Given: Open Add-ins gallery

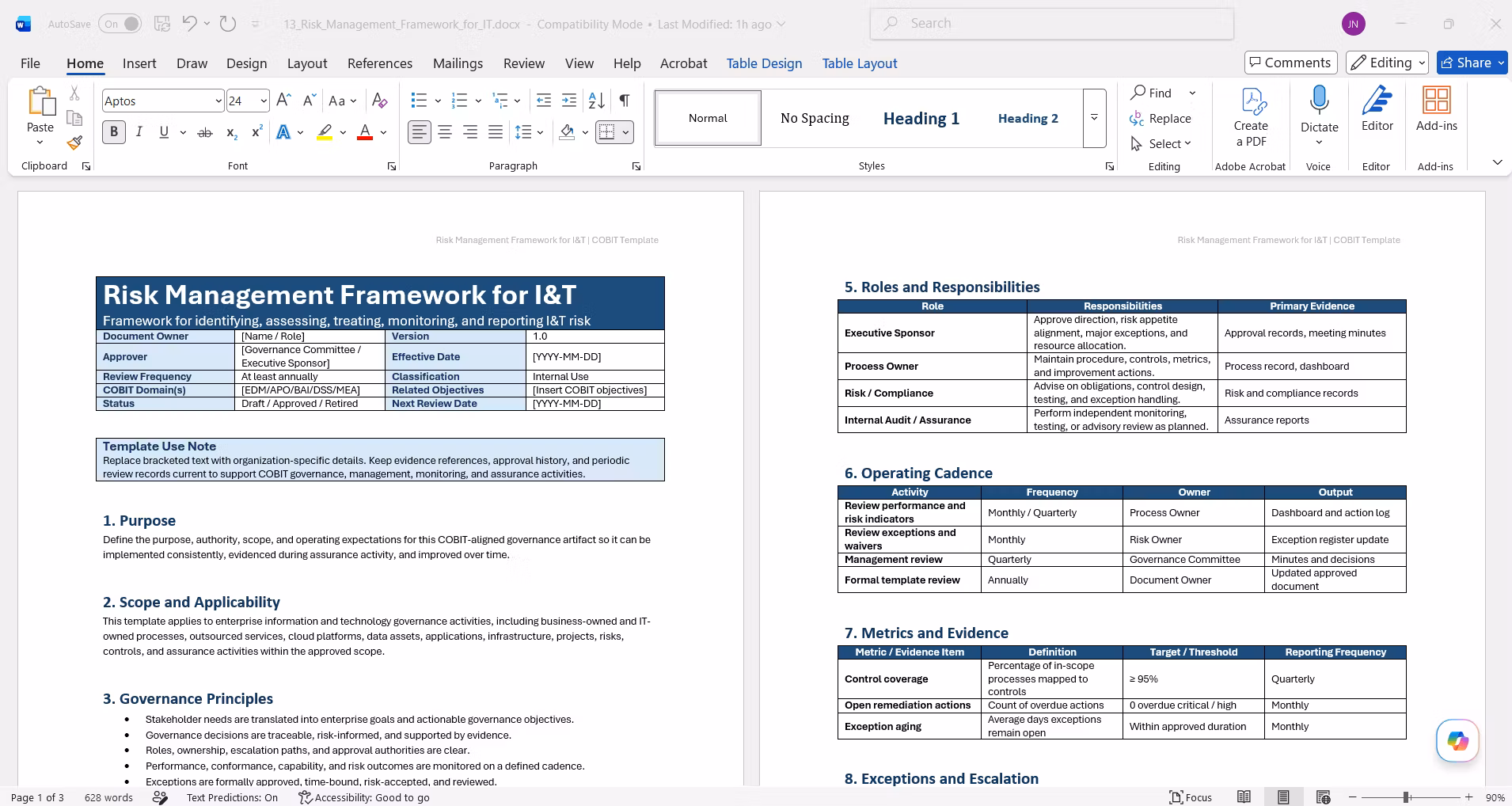Looking at the screenshot, I should [1437, 109].
